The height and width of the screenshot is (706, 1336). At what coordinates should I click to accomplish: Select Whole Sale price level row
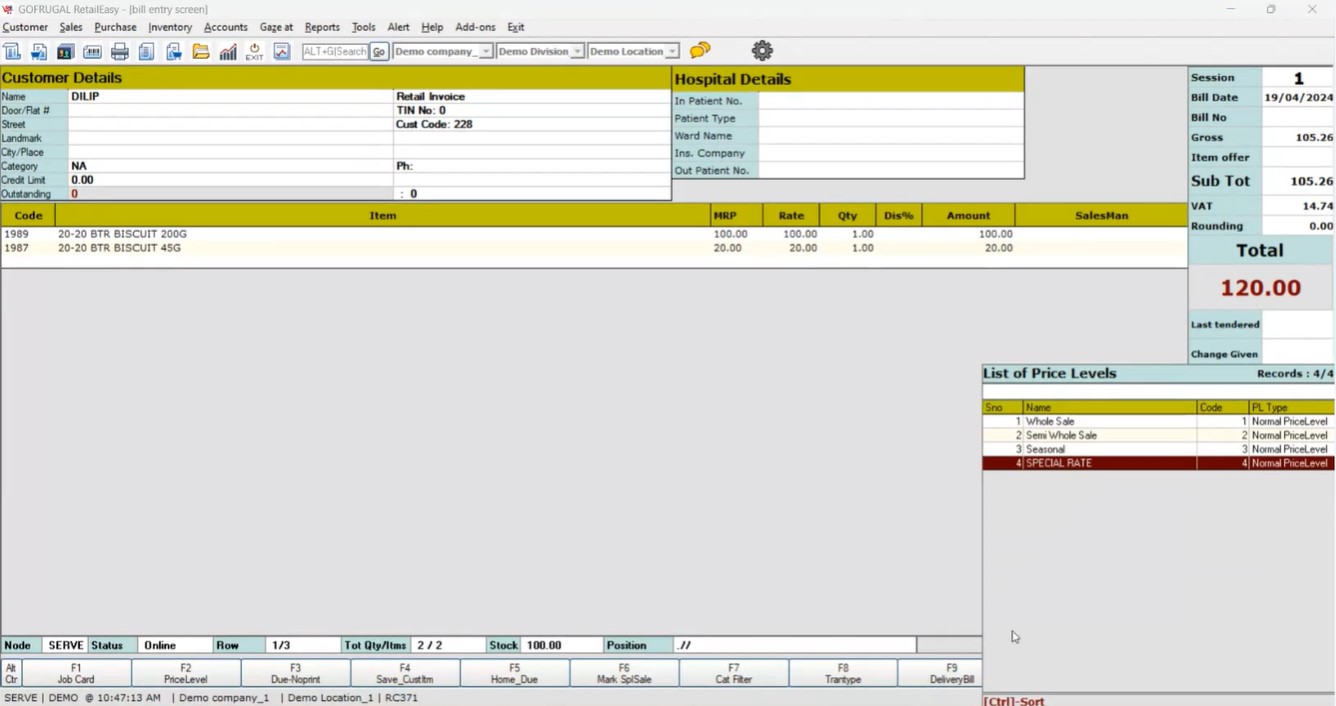click(x=1158, y=422)
